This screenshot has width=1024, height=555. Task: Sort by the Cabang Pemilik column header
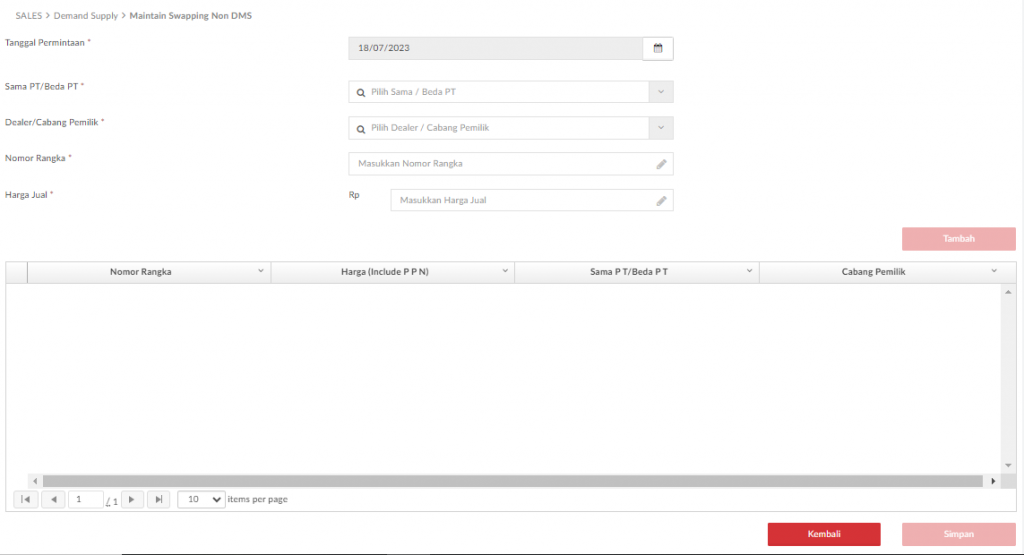pos(873,272)
